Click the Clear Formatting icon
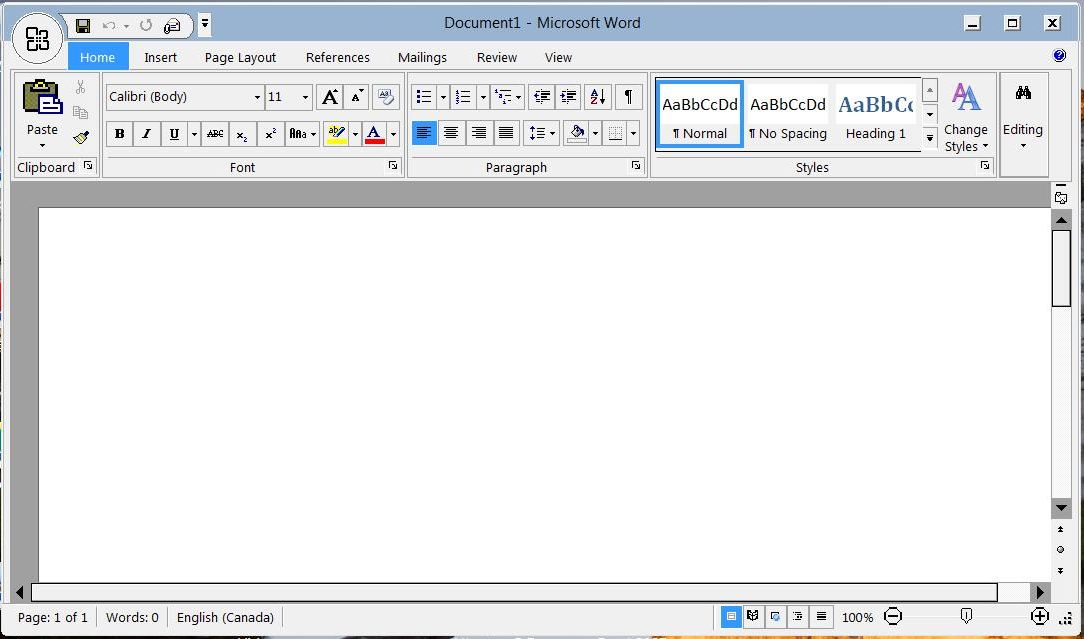Viewport: 1084px width, 639px height. click(386, 97)
